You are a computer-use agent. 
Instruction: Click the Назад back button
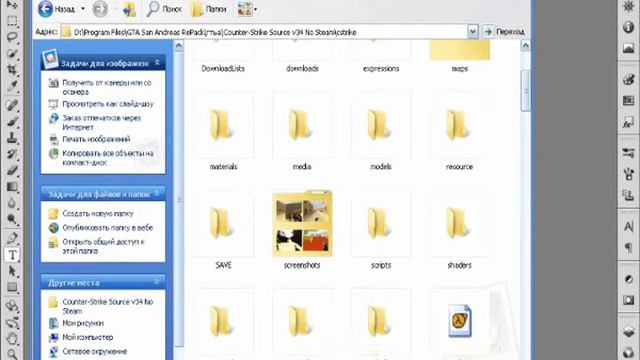point(56,9)
